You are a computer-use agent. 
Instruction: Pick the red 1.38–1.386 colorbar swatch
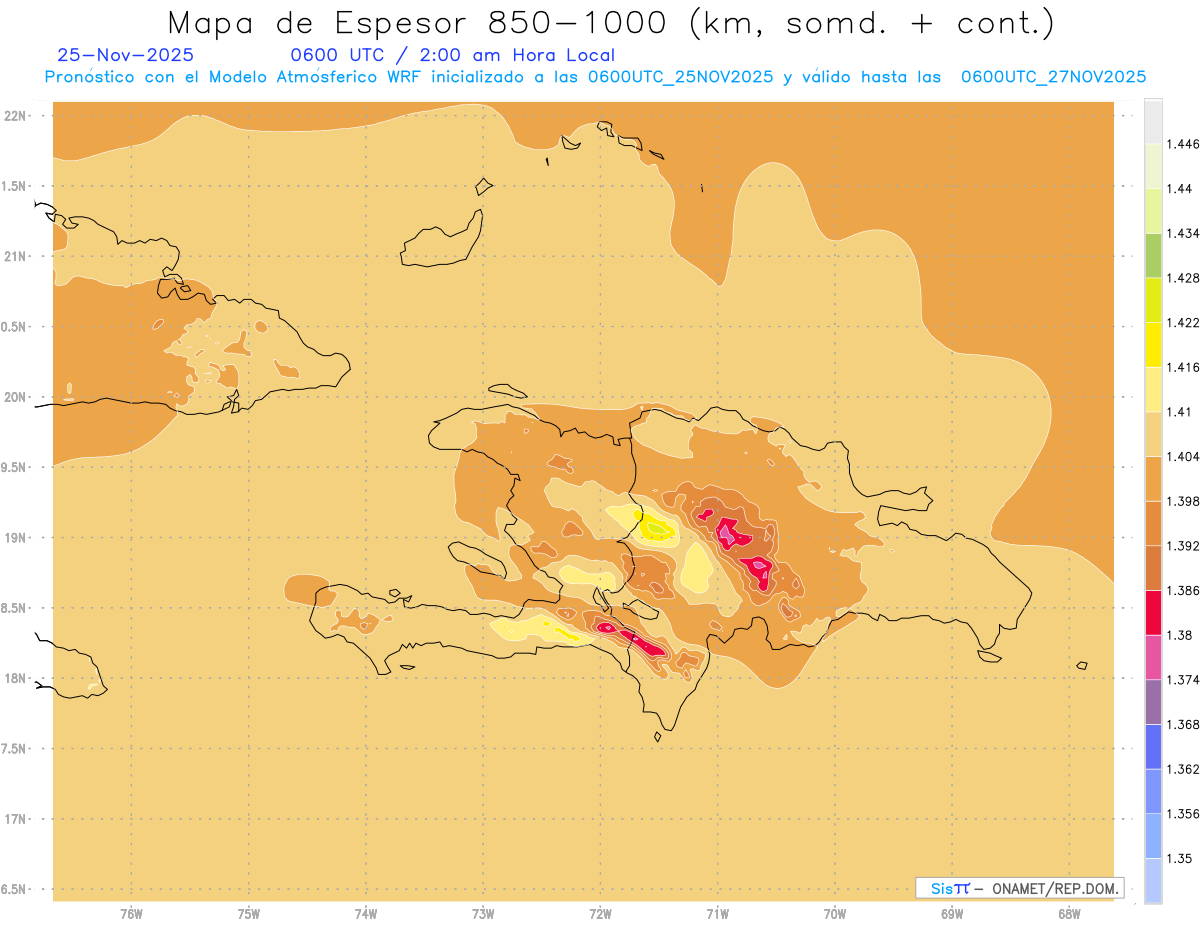point(1153,612)
